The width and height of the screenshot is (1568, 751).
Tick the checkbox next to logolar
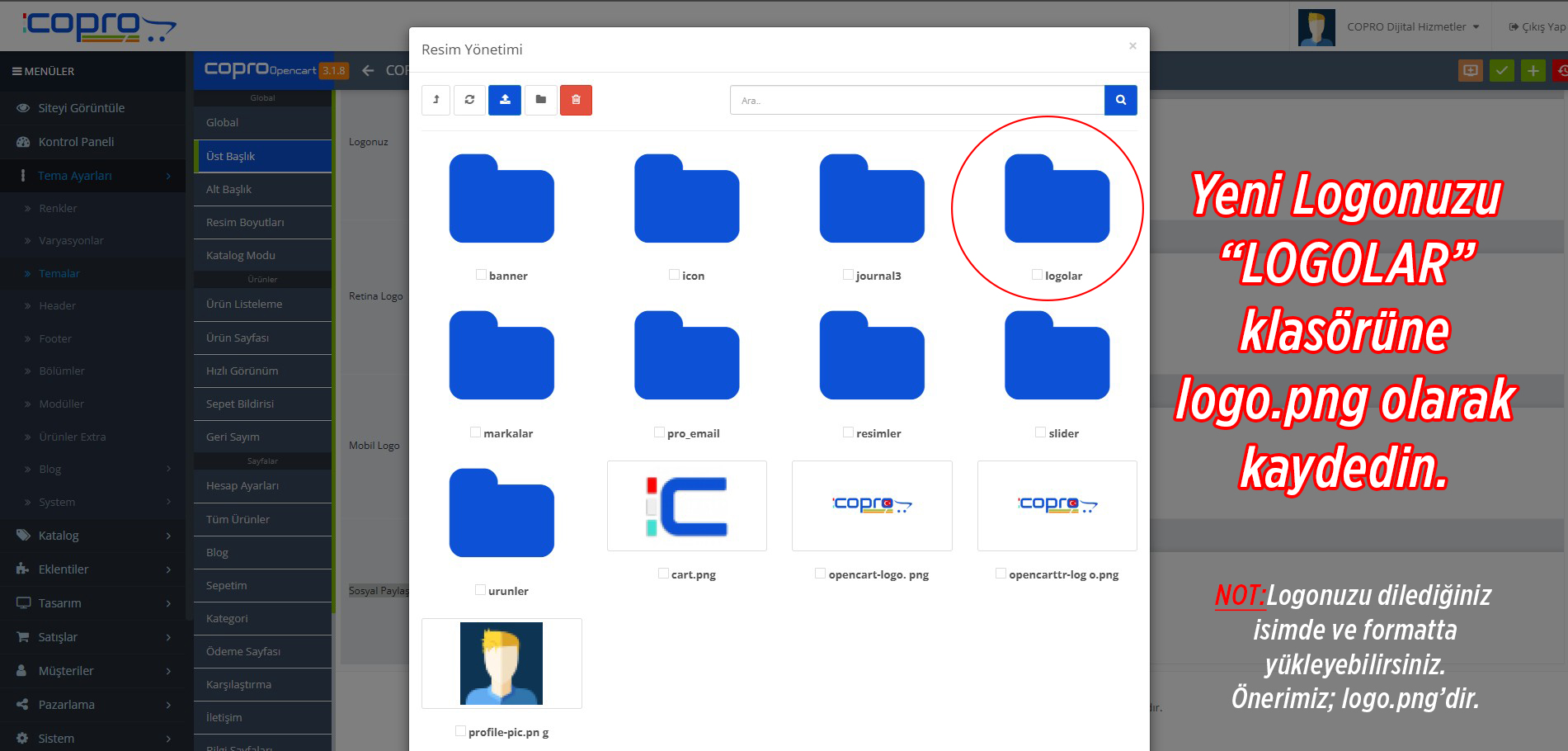pyautogui.click(x=1037, y=275)
